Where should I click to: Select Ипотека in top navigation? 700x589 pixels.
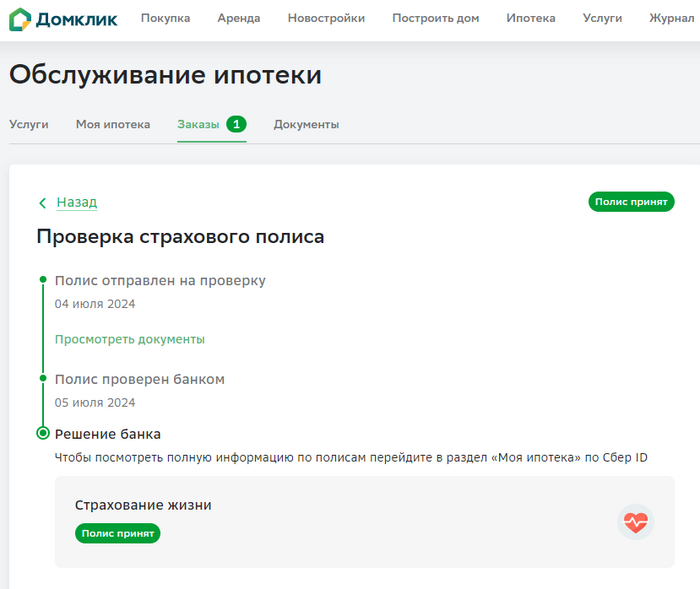531,18
